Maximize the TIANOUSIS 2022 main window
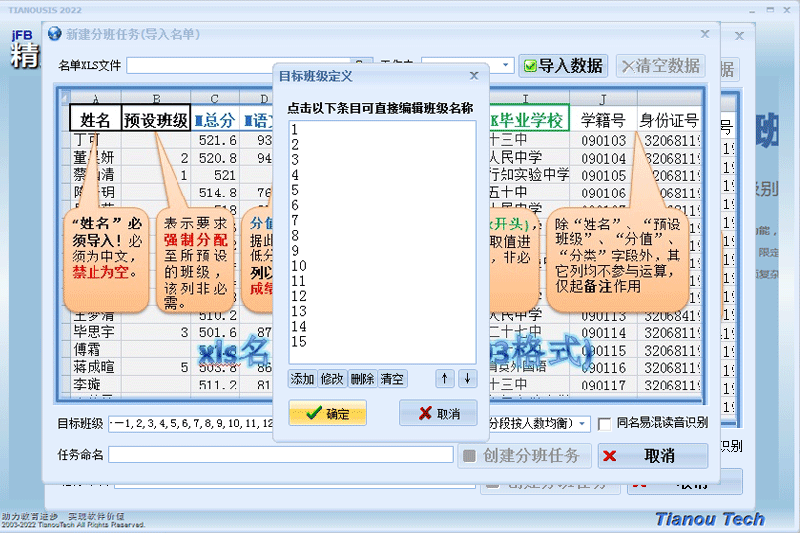Screen dimensions: 800x533 click(770, 10)
